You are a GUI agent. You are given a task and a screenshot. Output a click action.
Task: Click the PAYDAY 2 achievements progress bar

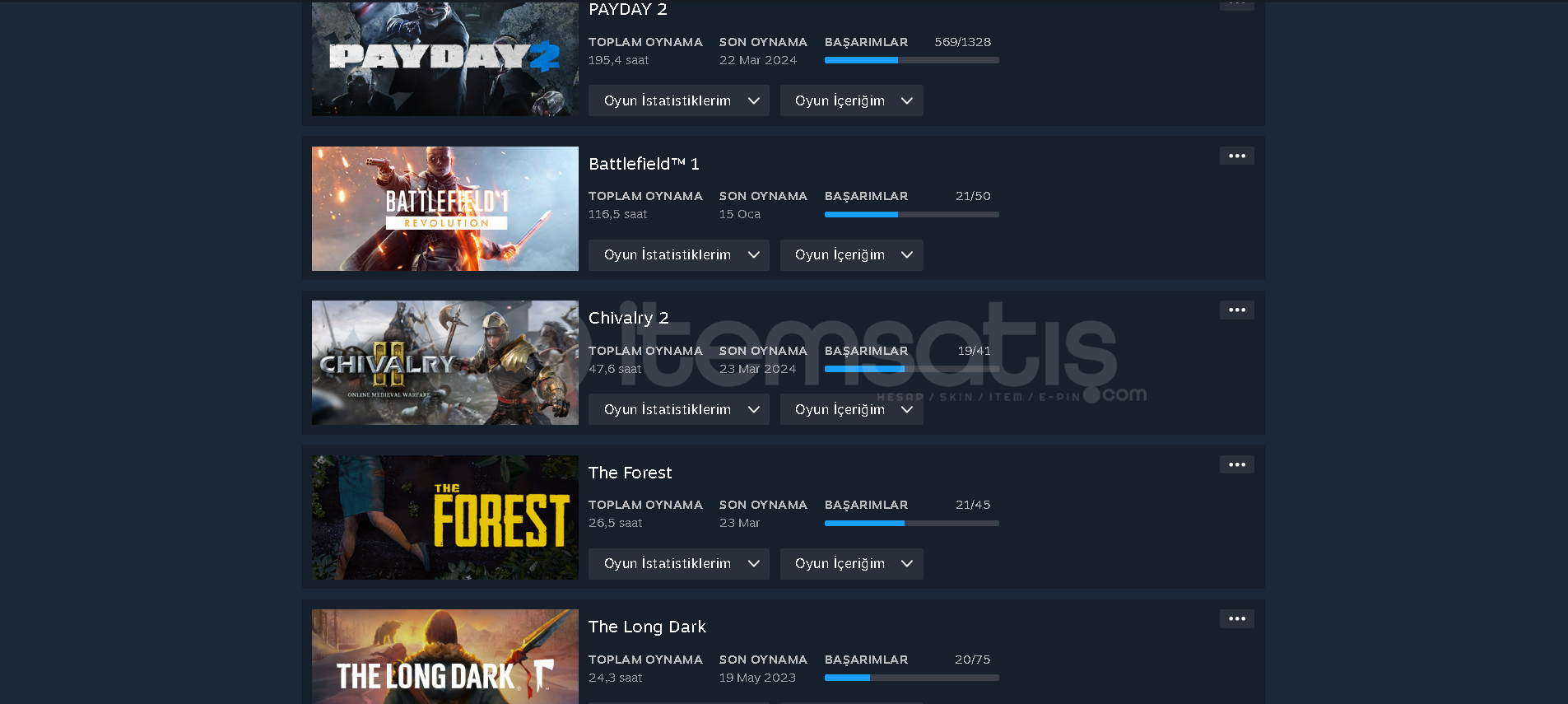click(911, 60)
